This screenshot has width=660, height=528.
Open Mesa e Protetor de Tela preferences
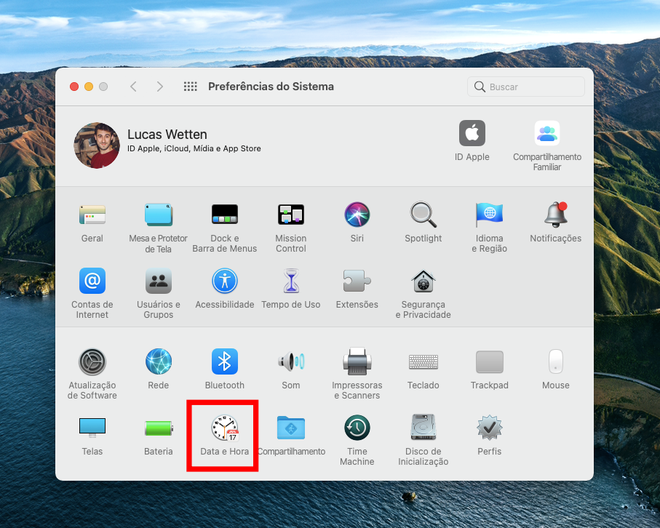(x=158, y=215)
